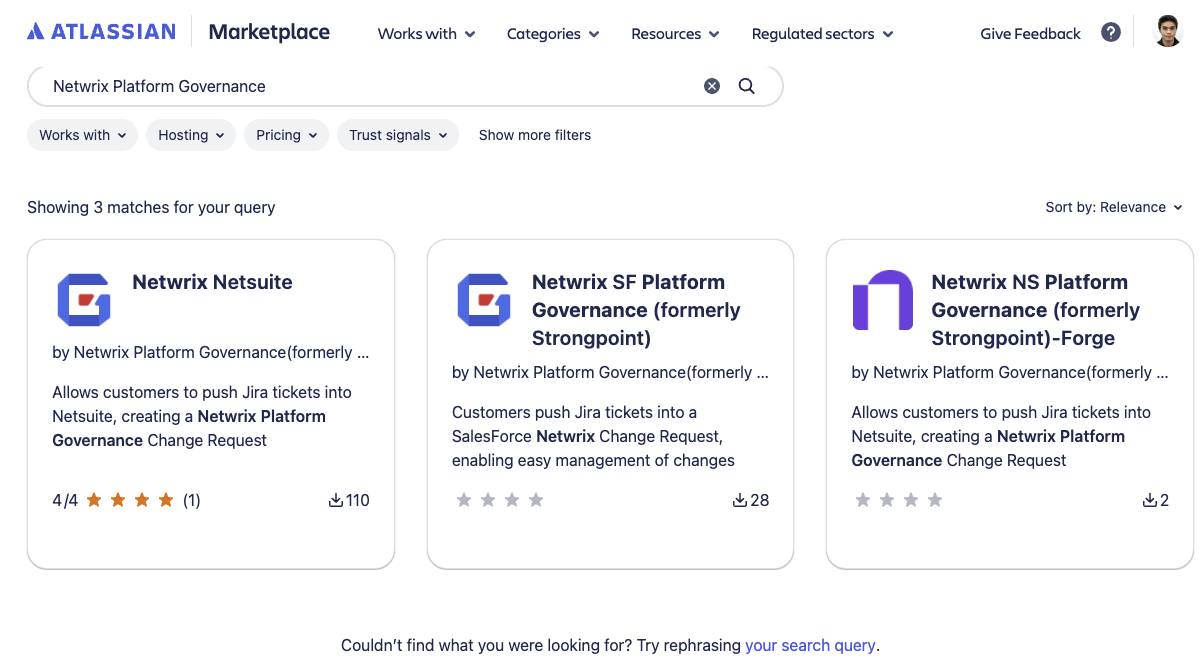Viewport: 1200px width, 663px height.
Task: Click the profile avatar in the top right
Action: (1168, 31)
